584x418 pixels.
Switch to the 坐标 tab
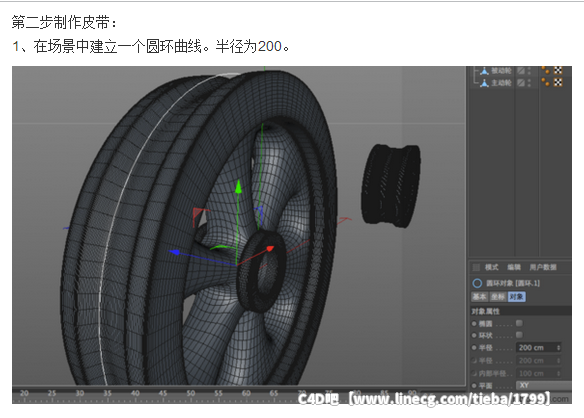tap(498, 297)
